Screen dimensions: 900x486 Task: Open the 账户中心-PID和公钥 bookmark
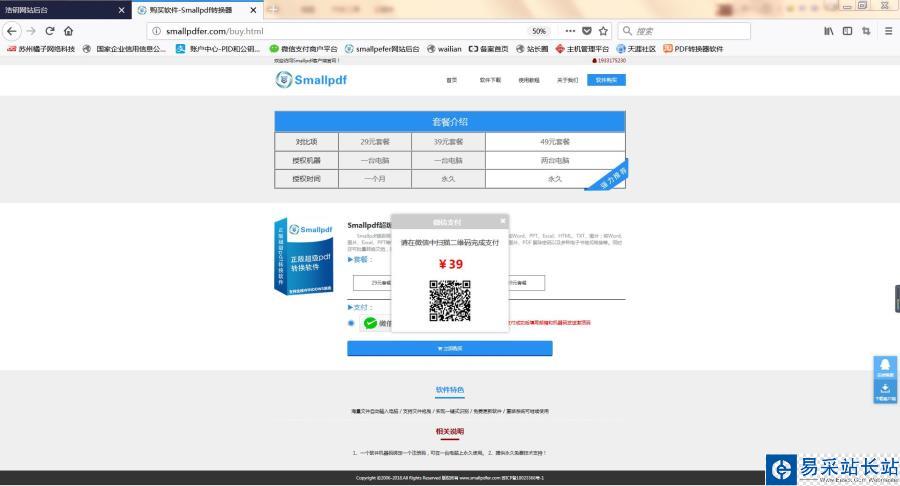click(x=218, y=49)
